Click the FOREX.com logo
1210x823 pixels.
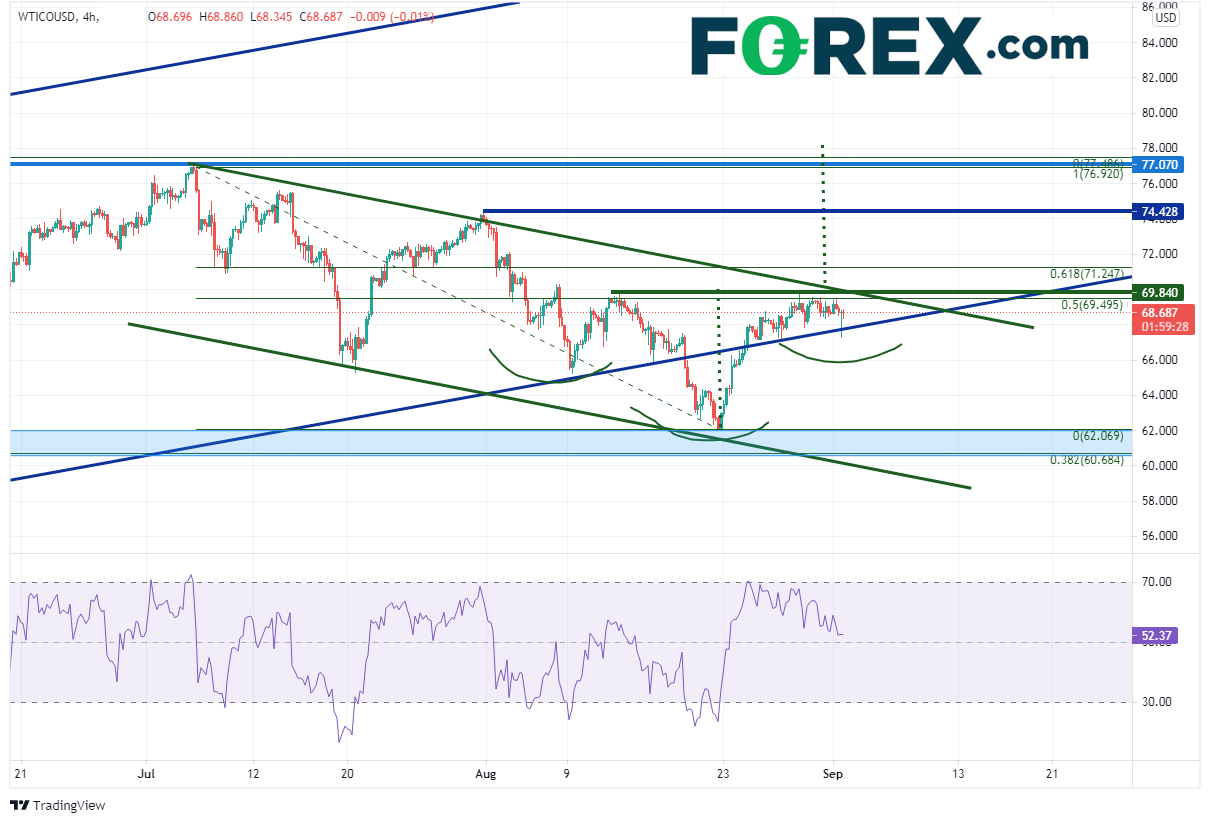[x=888, y=46]
